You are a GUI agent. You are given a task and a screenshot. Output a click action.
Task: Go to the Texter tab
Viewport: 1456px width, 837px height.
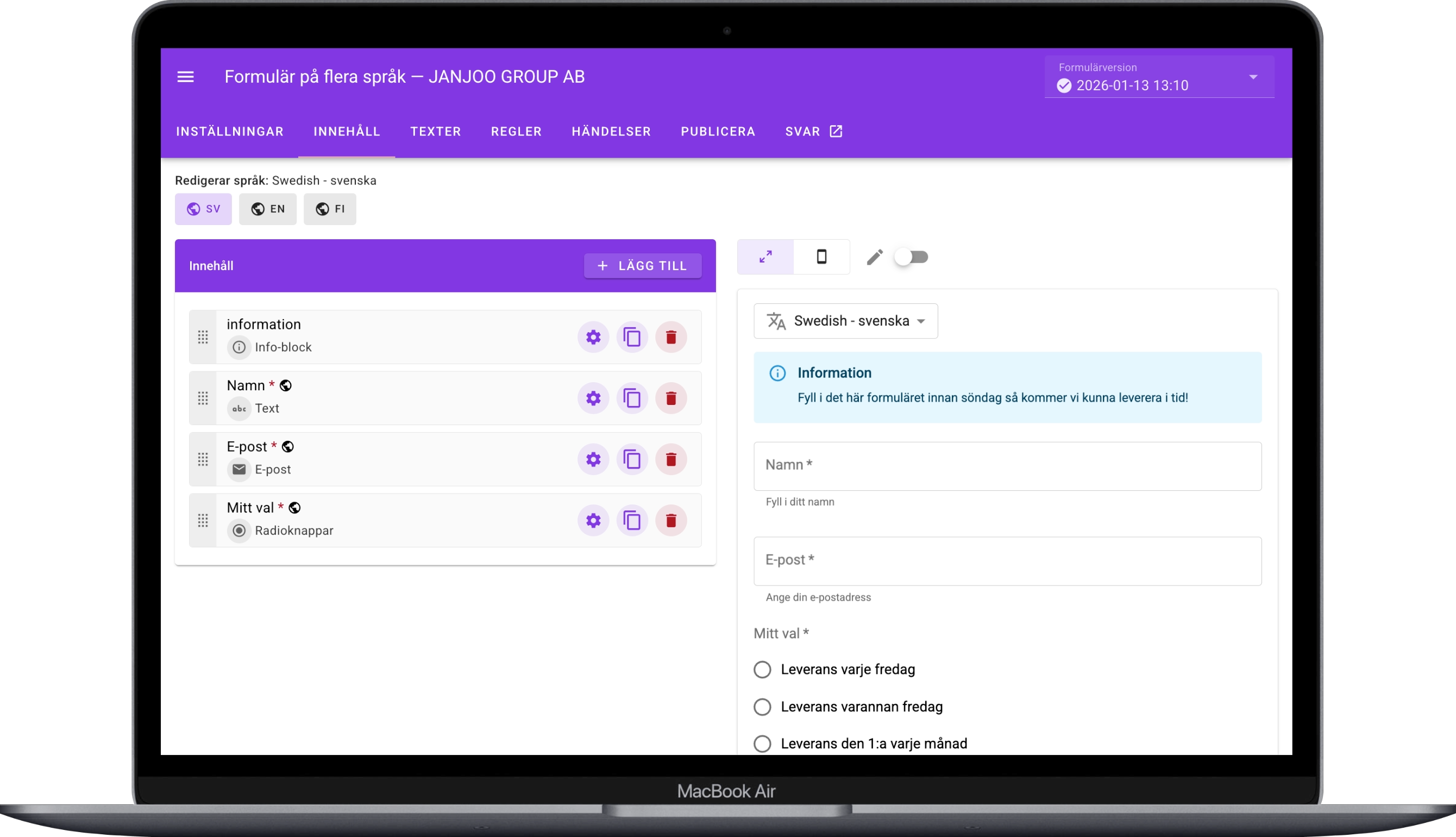(x=435, y=132)
